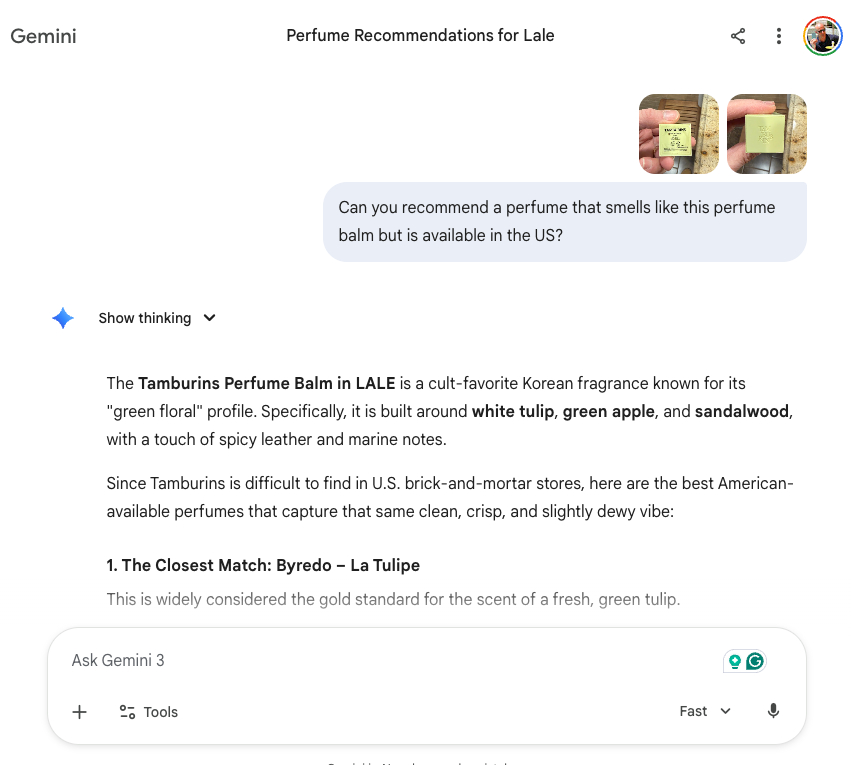Click the green lightbulb suggestion icon
851x765 pixels.
(x=735, y=661)
